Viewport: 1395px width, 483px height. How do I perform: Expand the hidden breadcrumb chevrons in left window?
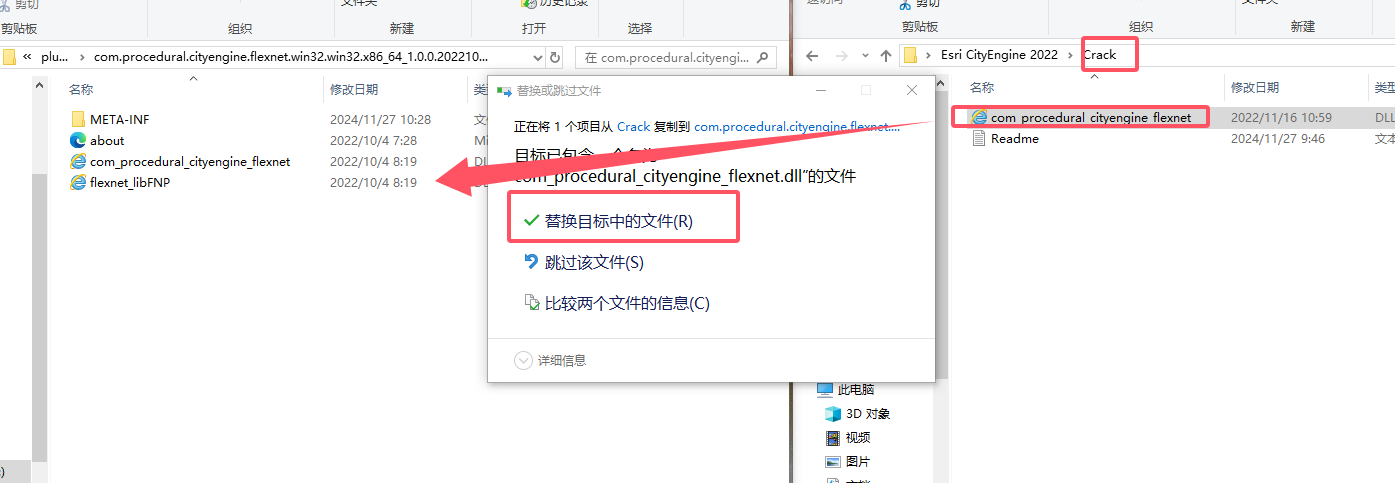(27, 57)
